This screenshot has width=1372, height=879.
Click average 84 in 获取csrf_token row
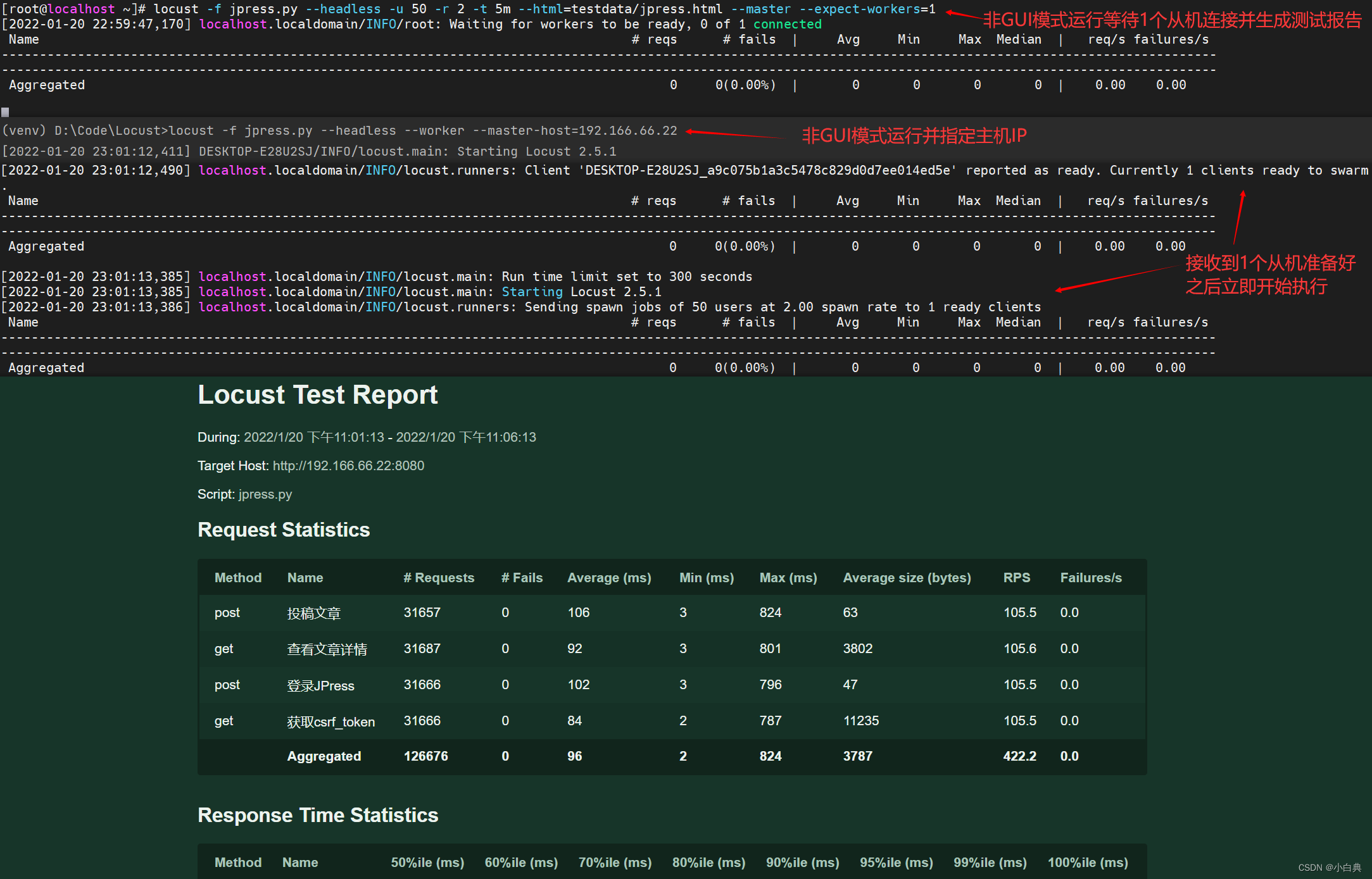tap(575, 721)
